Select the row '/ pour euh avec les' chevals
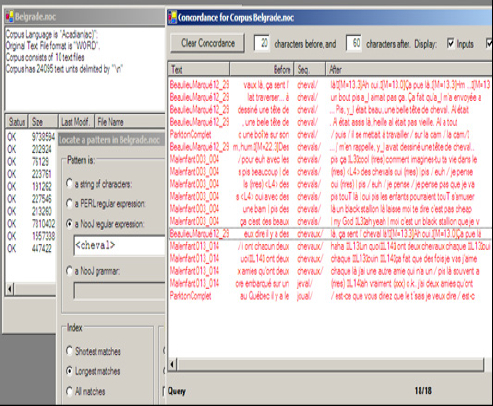Viewport: 493px width, 406px height. tap(330, 159)
